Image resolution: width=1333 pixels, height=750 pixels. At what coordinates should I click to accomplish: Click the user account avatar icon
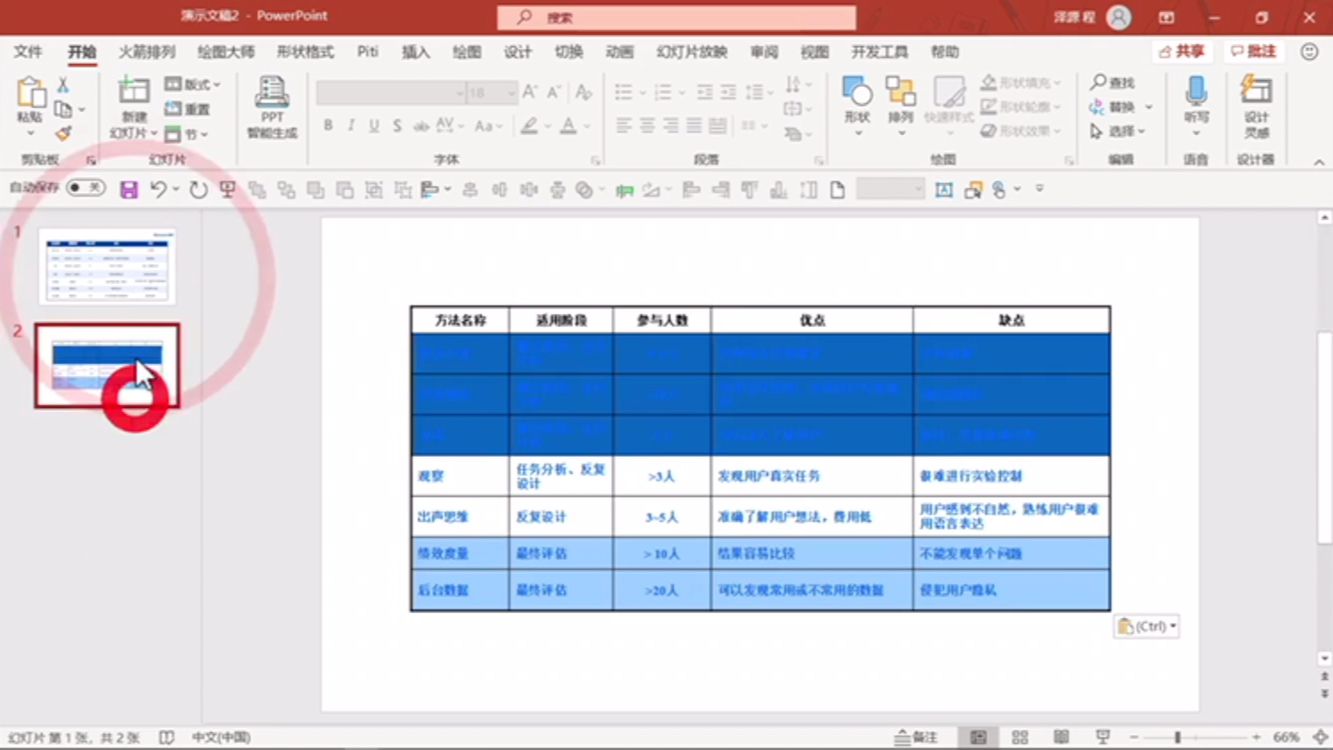point(1119,17)
